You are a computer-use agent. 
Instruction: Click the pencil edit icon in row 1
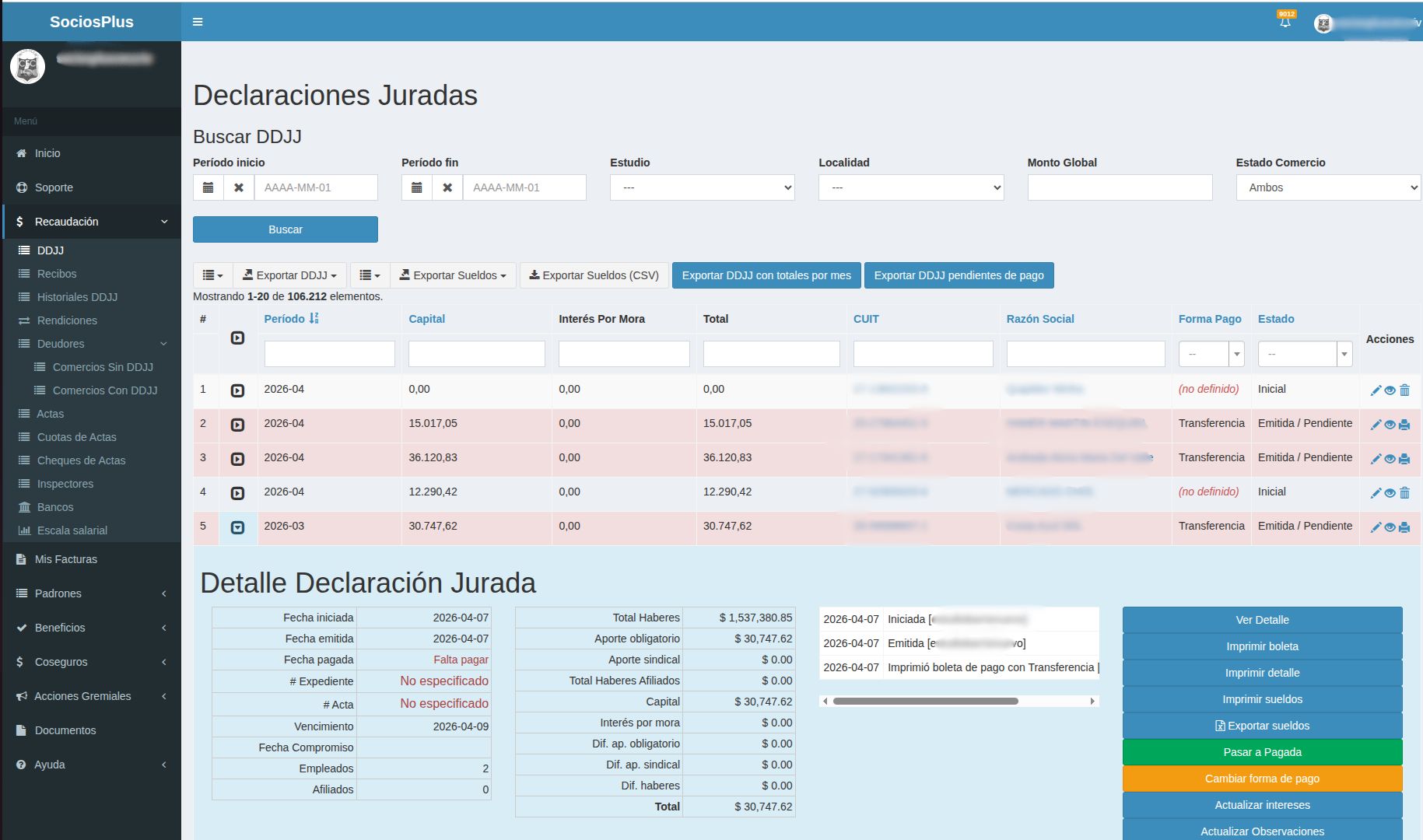point(1375,390)
